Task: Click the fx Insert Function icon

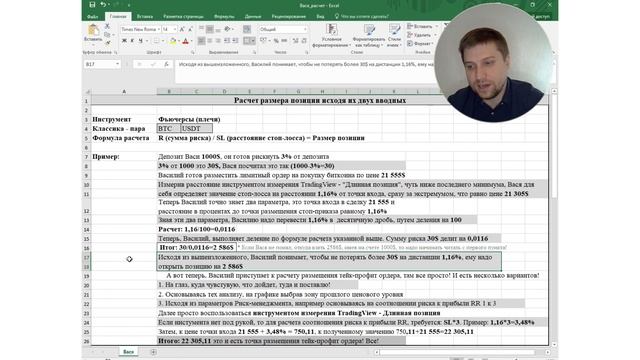Action: tap(166, 64)
